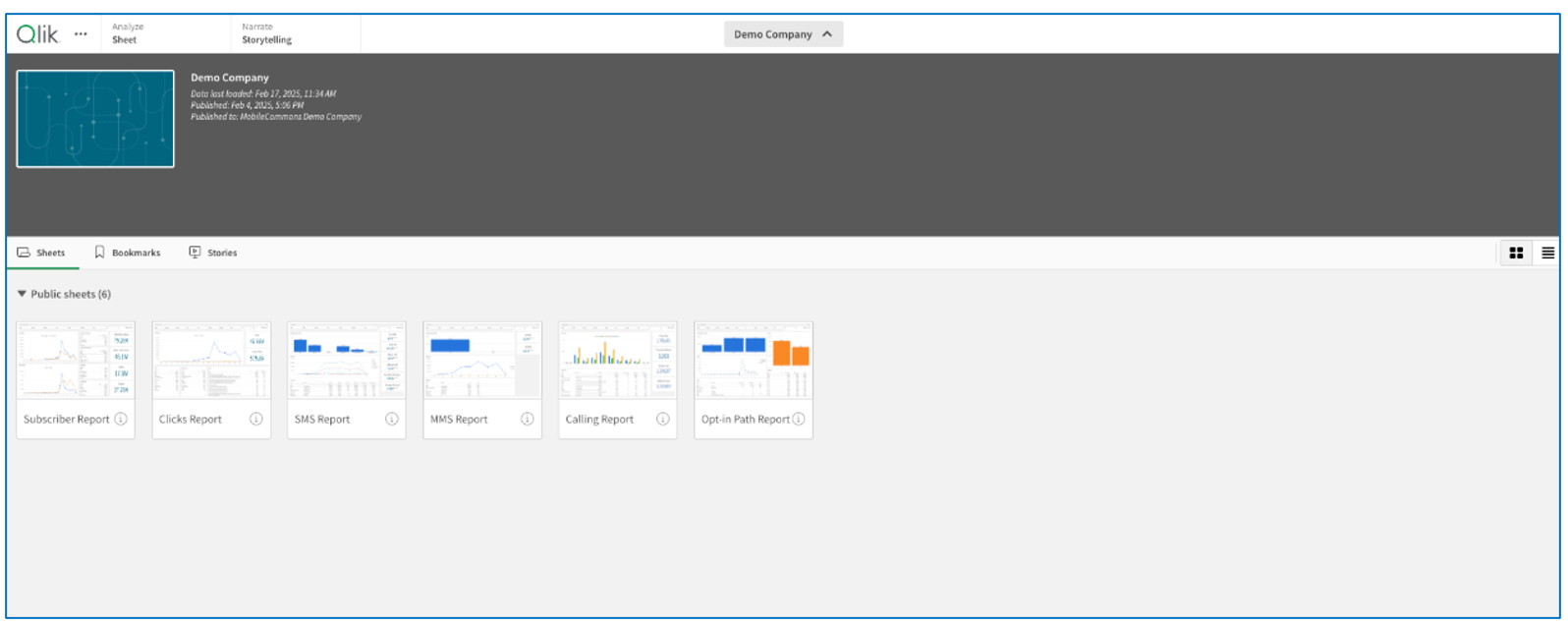Click the Demo Company heading in header
Screen dimensions: 1568x624
(x=230, y=78)
